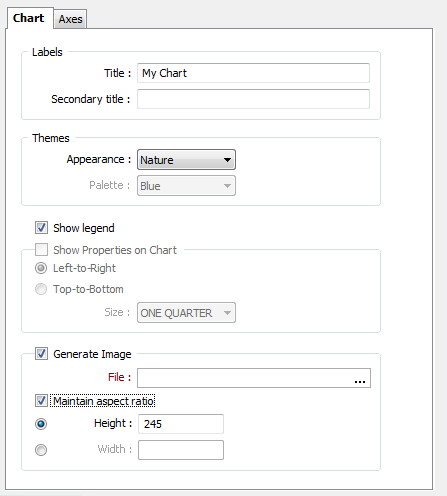The image size is (447, 496).
Task: Click the File browse ellipsis button
Action: [x=360, y=379]
